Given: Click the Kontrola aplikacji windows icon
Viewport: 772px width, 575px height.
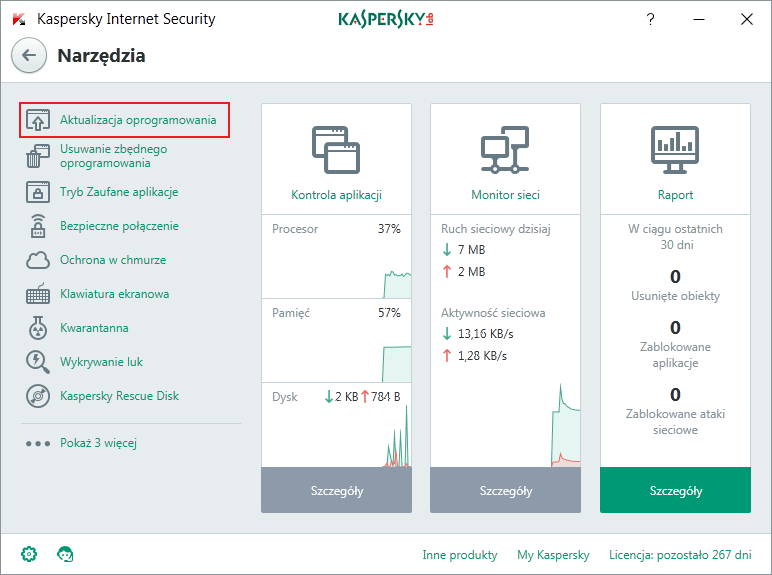Looking at the screenshot, I should point(336,150).
